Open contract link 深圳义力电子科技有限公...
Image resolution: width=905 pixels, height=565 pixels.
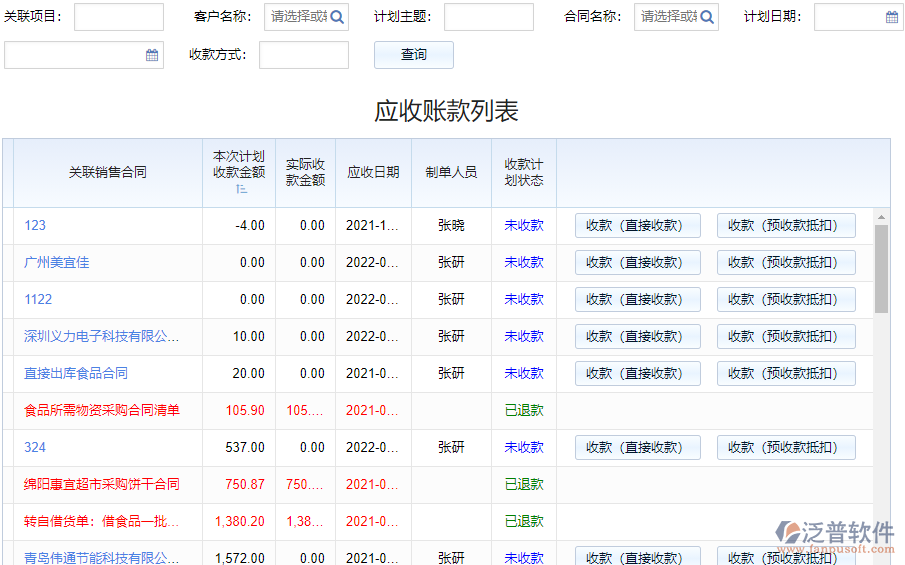[102, 336]
